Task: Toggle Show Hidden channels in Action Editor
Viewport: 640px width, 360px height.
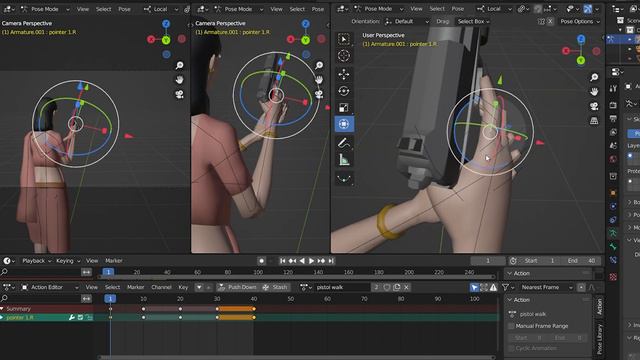Action: (484, 287)
